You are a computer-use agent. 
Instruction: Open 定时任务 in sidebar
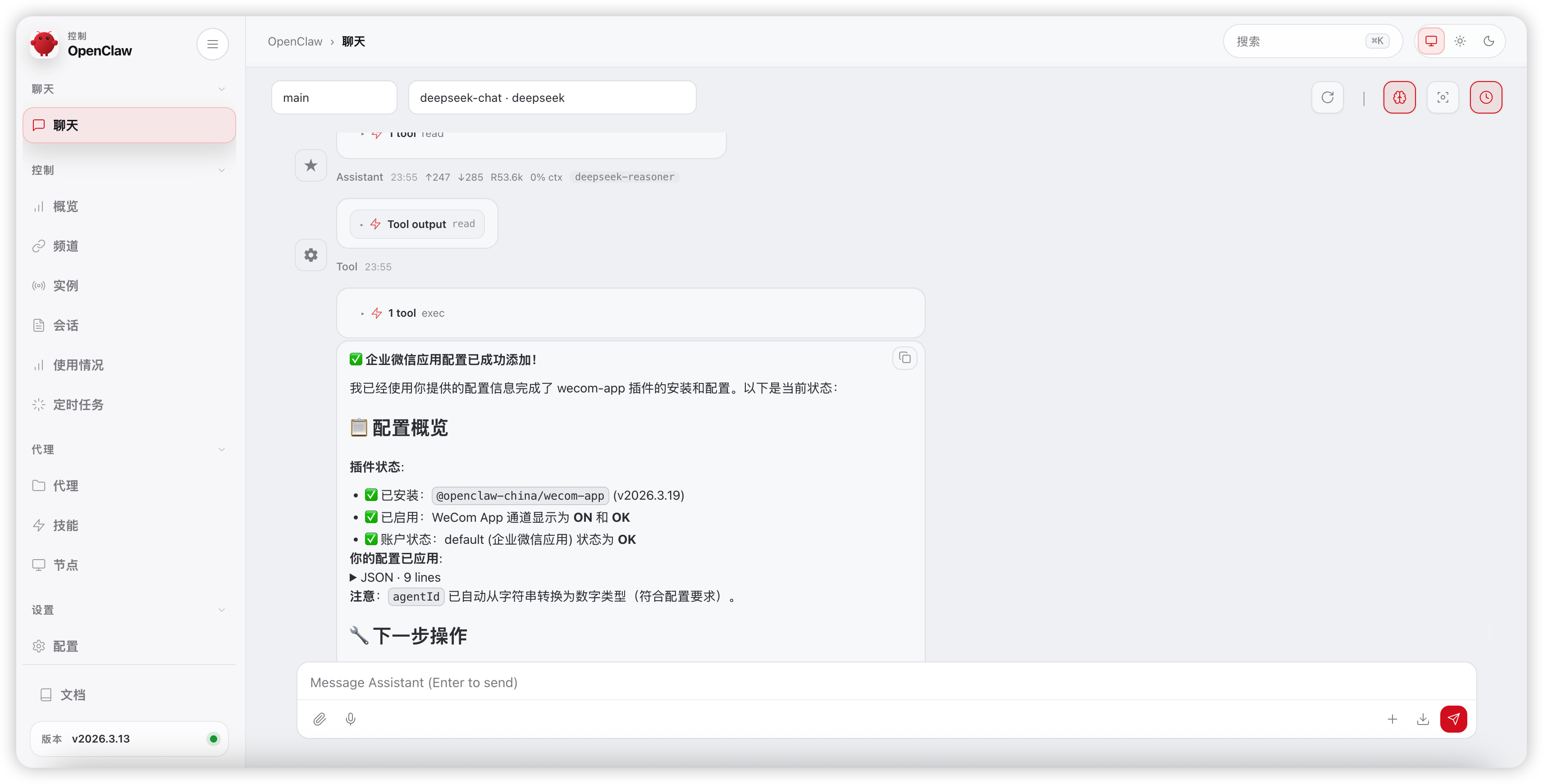point(78,405)
